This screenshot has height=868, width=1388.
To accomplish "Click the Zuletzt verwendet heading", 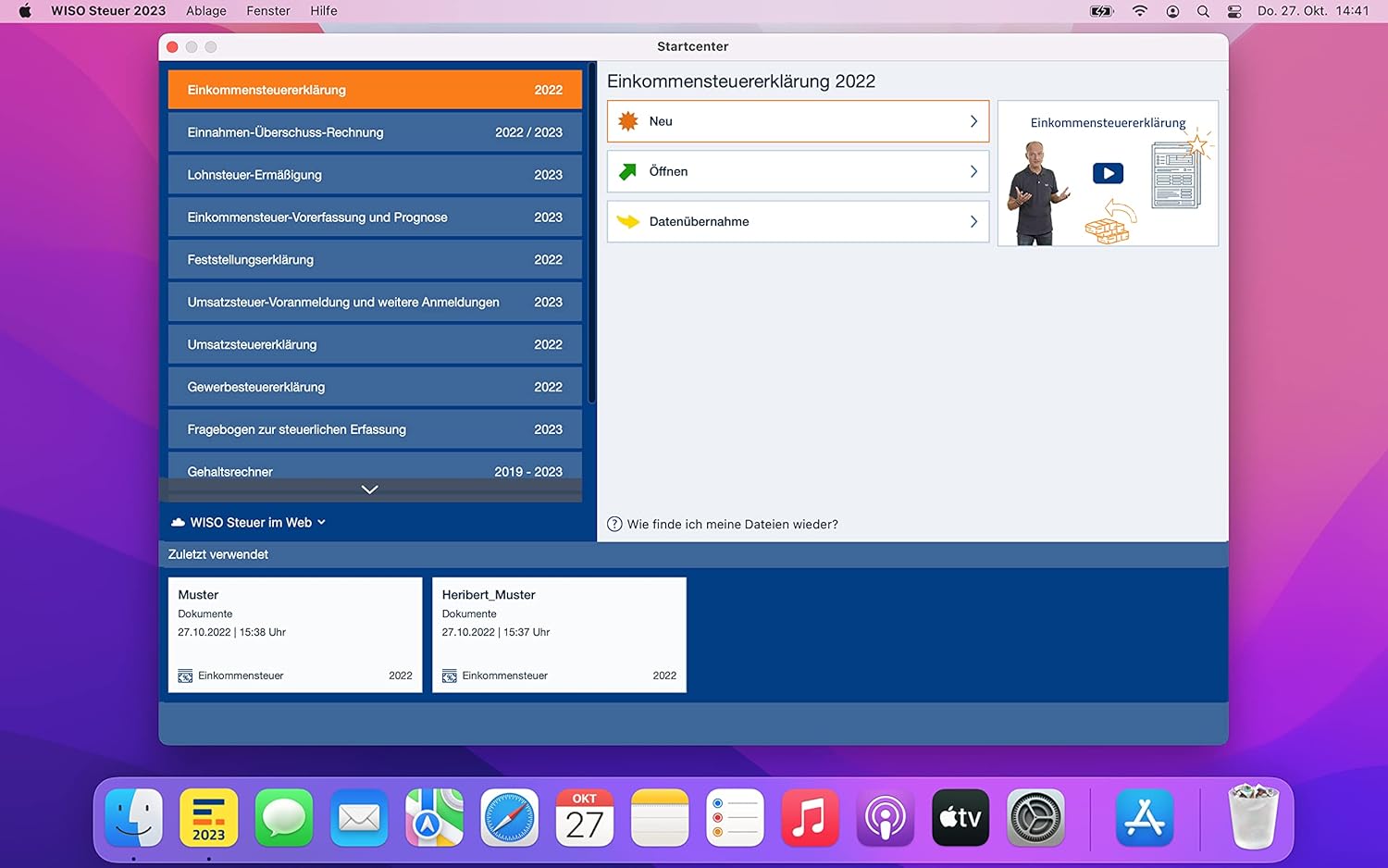I will tap(218, 554).
